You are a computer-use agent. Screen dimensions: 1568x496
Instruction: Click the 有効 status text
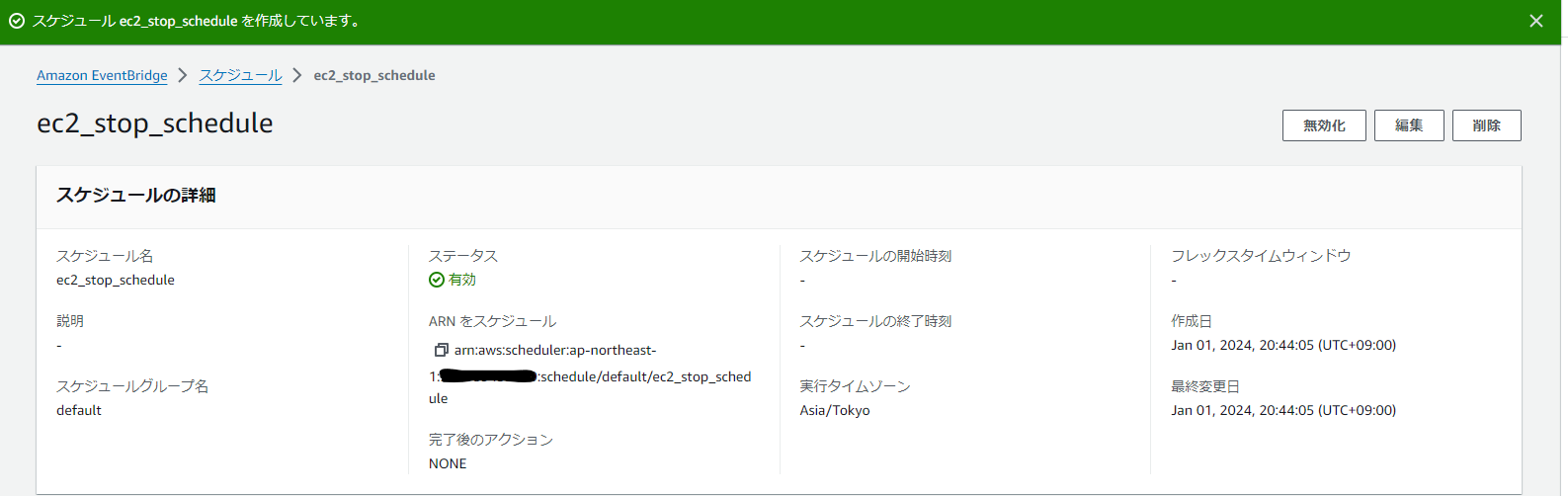(462, 280)
